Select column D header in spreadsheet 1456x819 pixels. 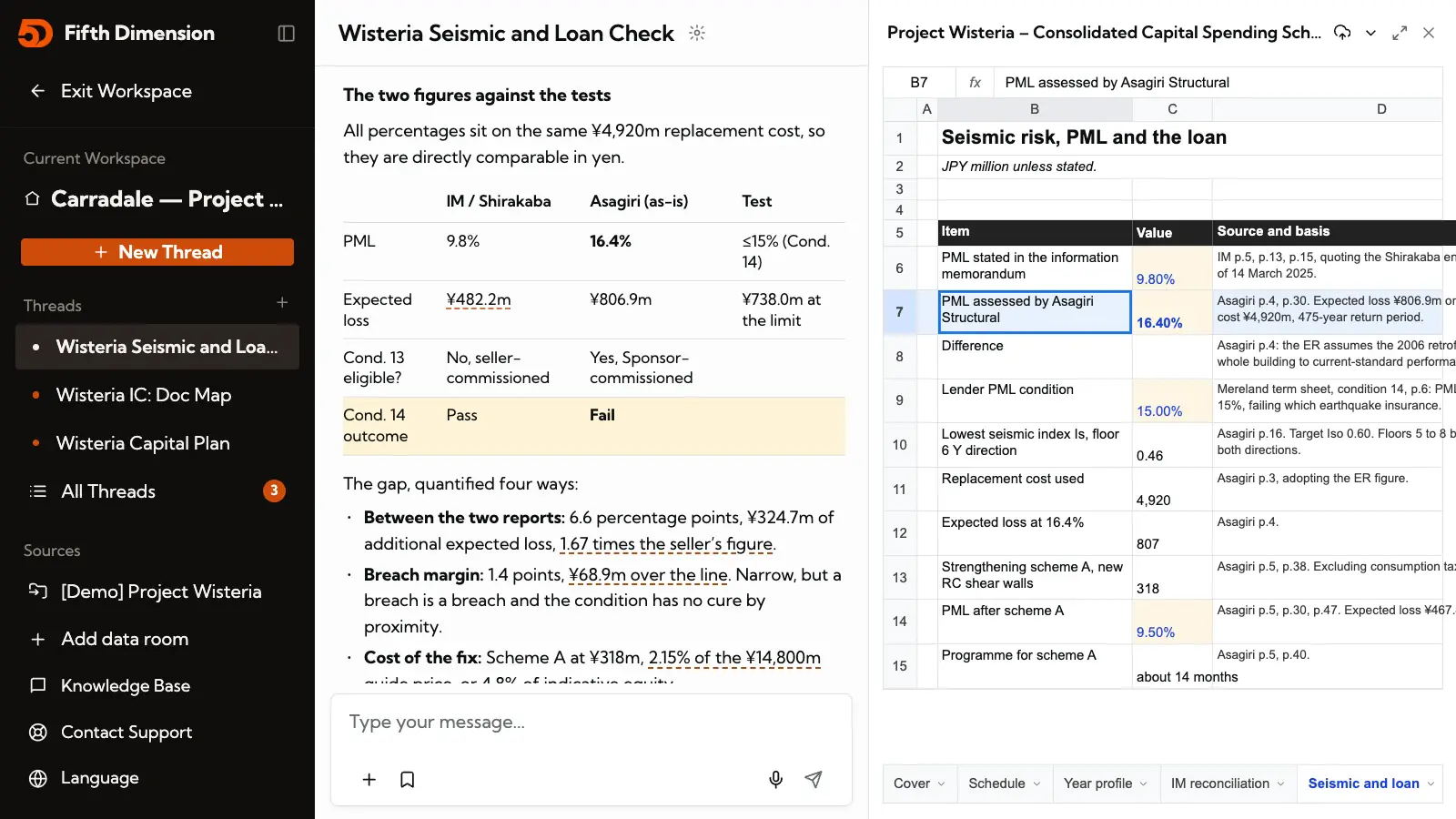tap(1381, 109)
